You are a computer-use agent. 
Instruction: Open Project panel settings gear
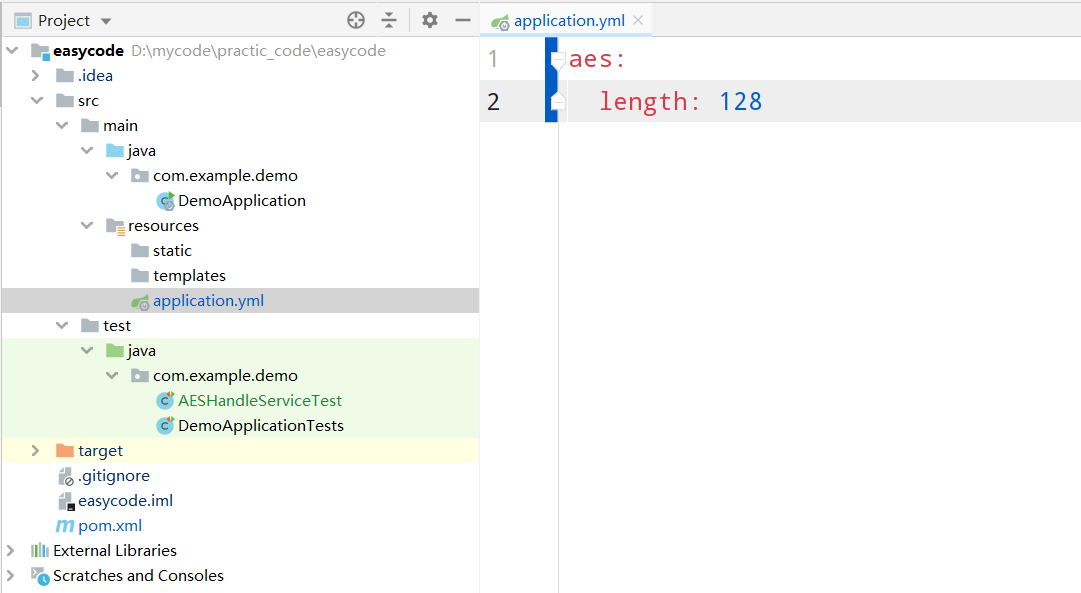tap(430, 20)
